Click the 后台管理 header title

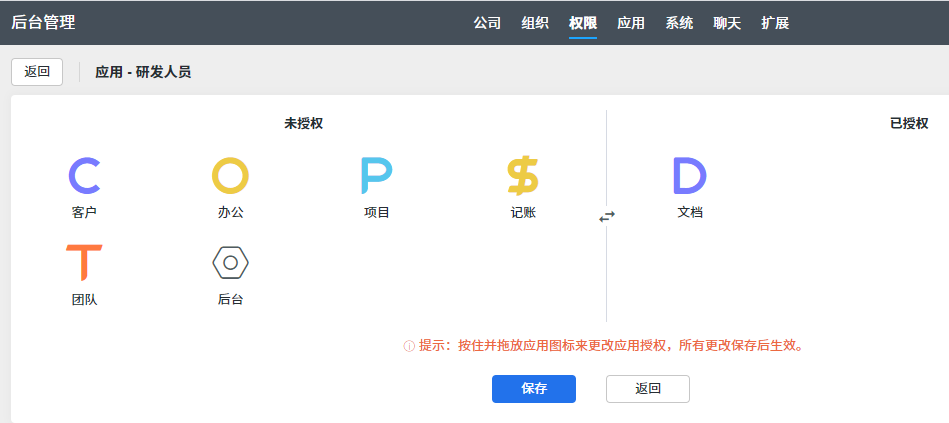[x=43, y=22]
